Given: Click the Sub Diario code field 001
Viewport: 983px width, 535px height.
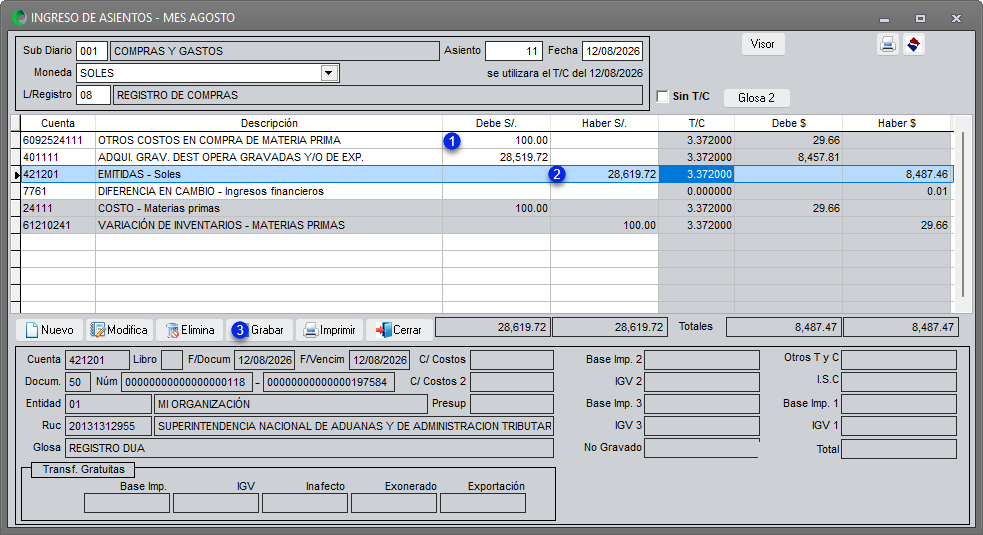Looking at the screenshot, I should [x=92, y=51].
